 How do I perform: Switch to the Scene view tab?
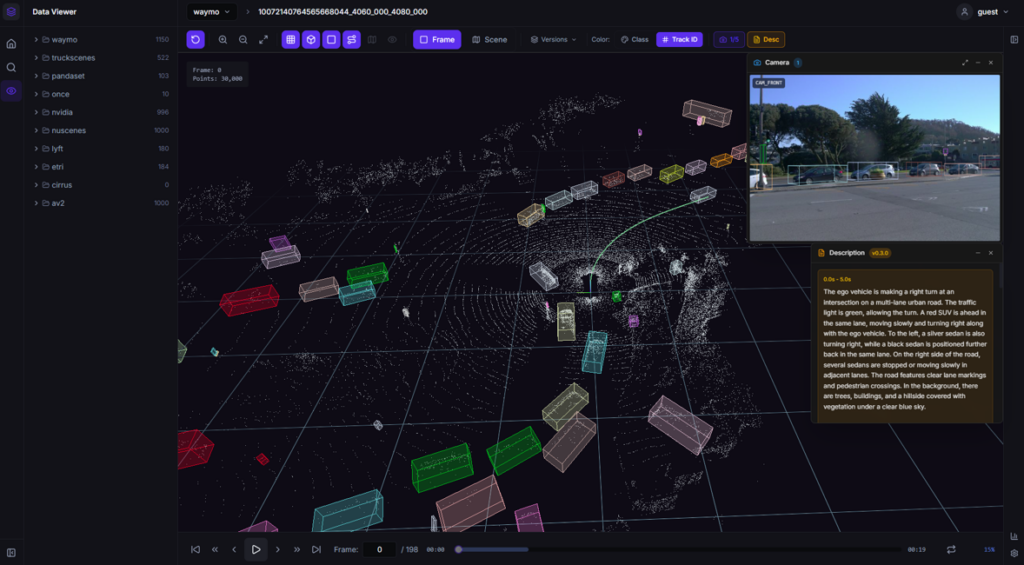click(489, 40)
